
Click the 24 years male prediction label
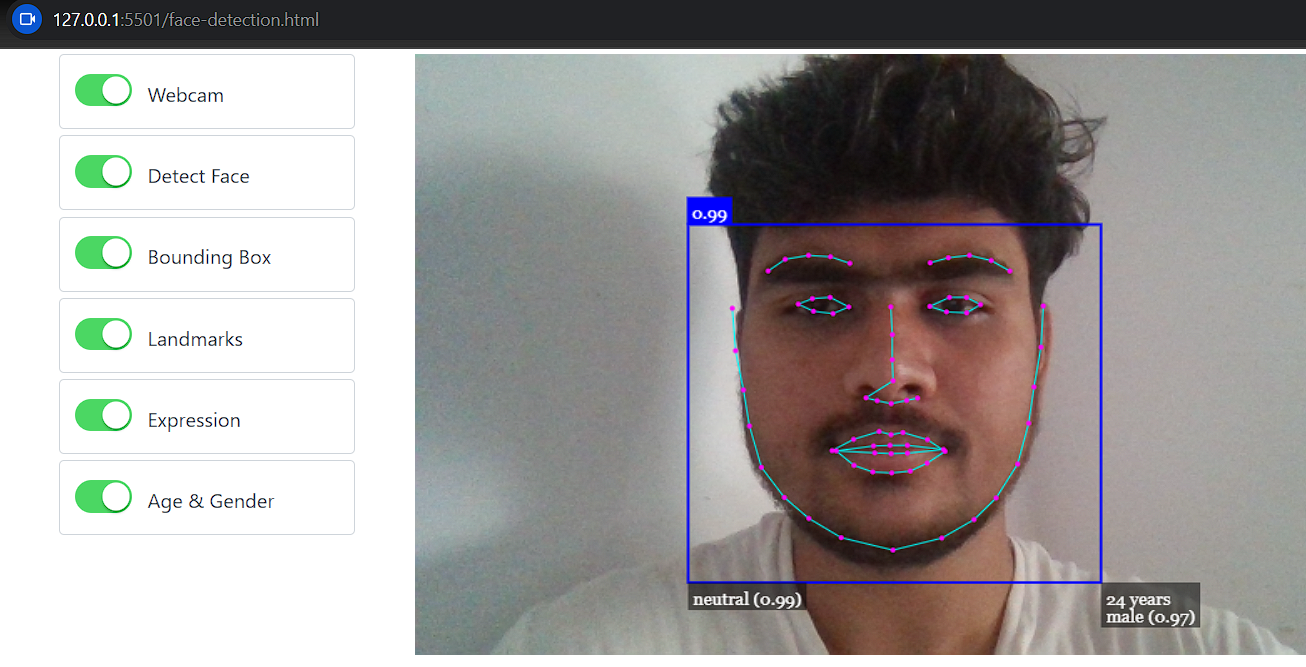[x=1149, y=605]
